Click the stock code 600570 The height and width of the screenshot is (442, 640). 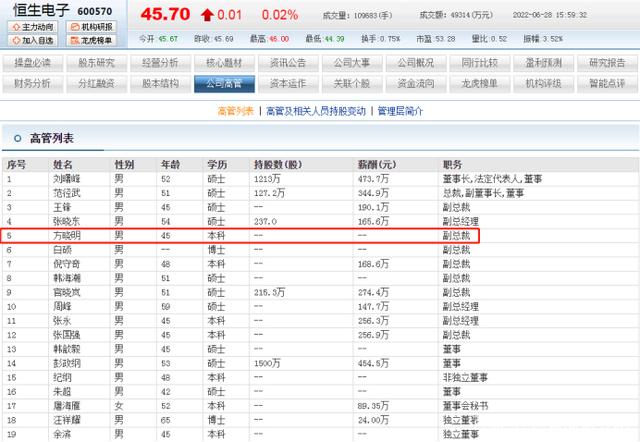coord(95,11)
